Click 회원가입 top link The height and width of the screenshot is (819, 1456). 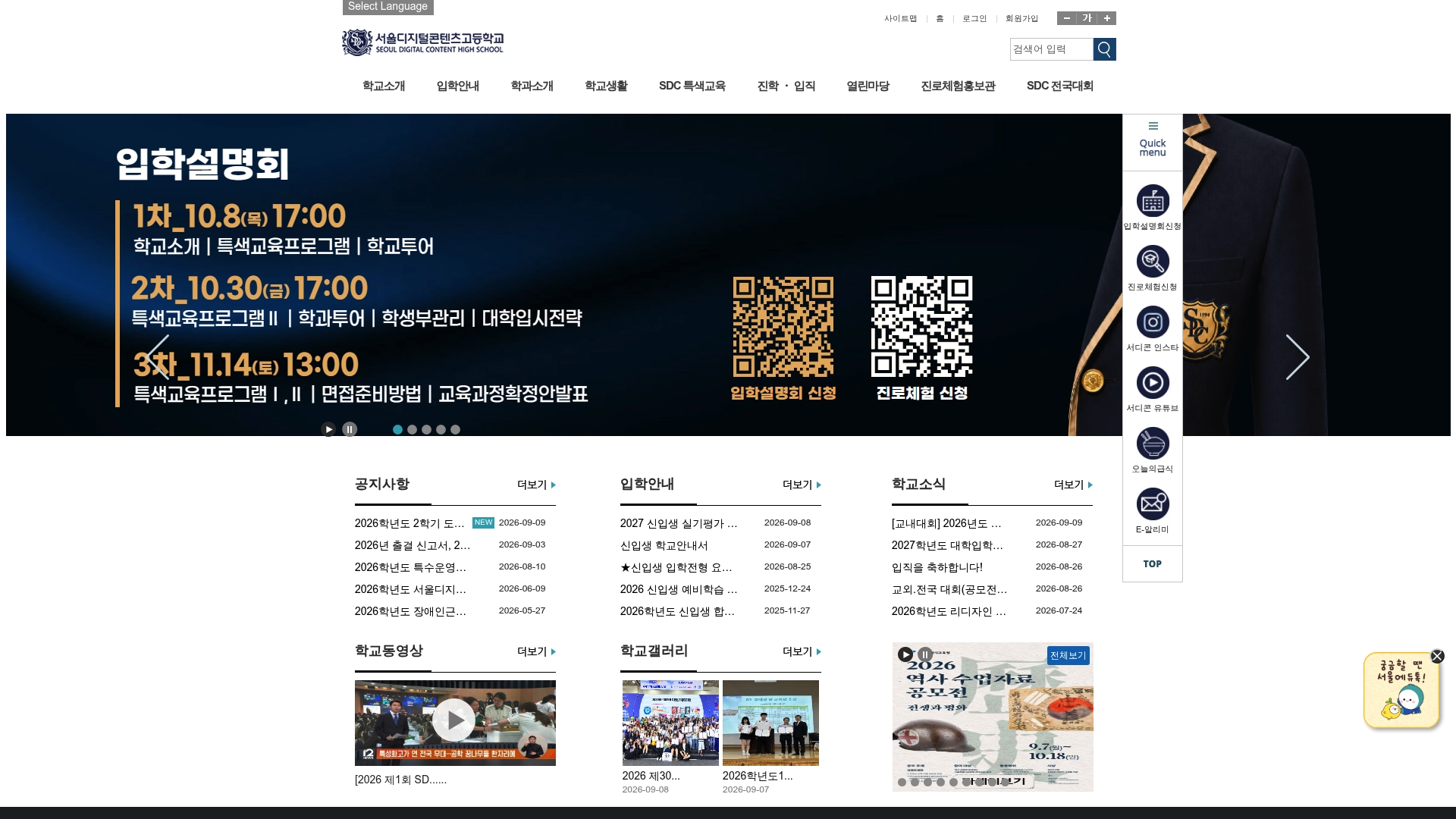[1021, 18]
